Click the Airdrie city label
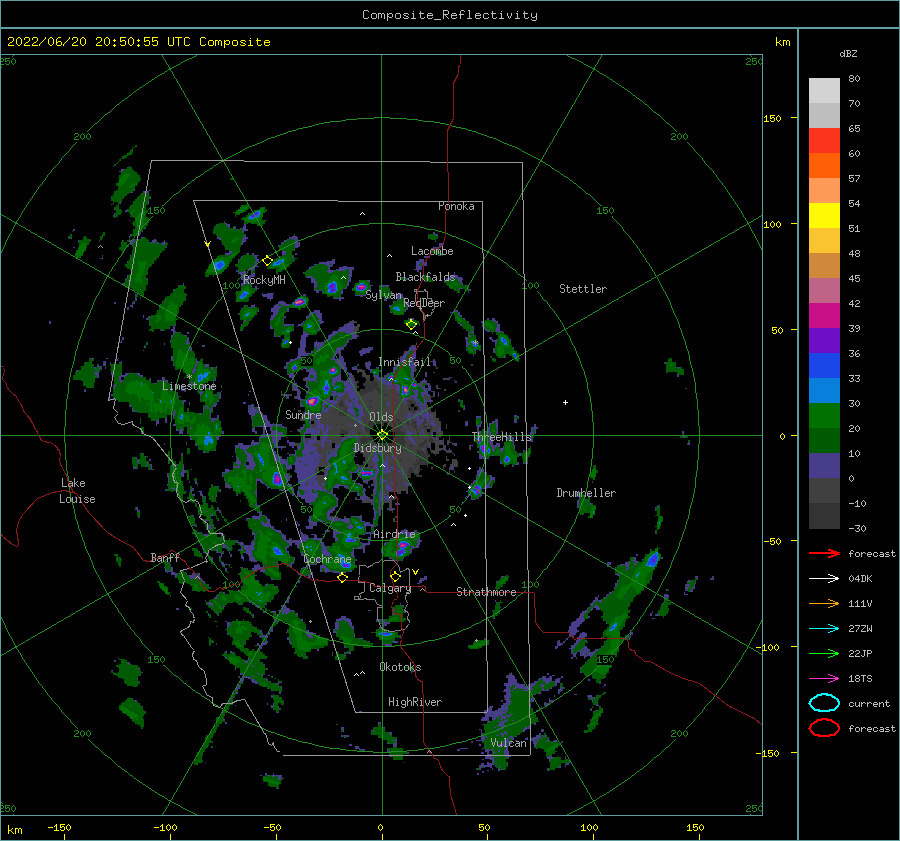900x841 pixels. pos(394,534)
